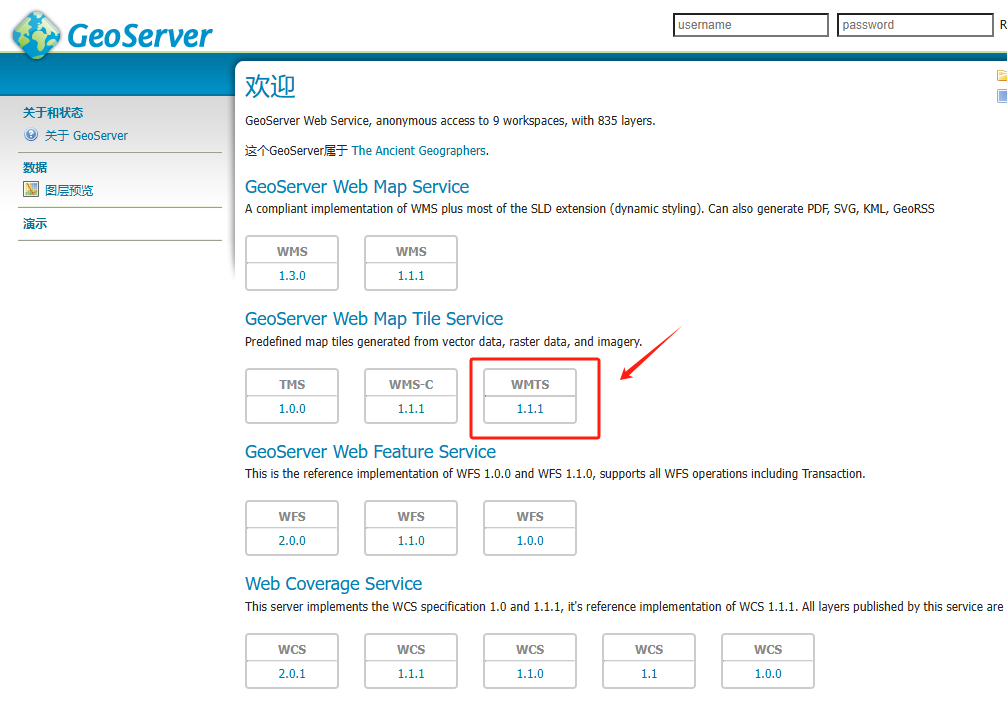Click the folder icon at right edge

pos(1002,75)
